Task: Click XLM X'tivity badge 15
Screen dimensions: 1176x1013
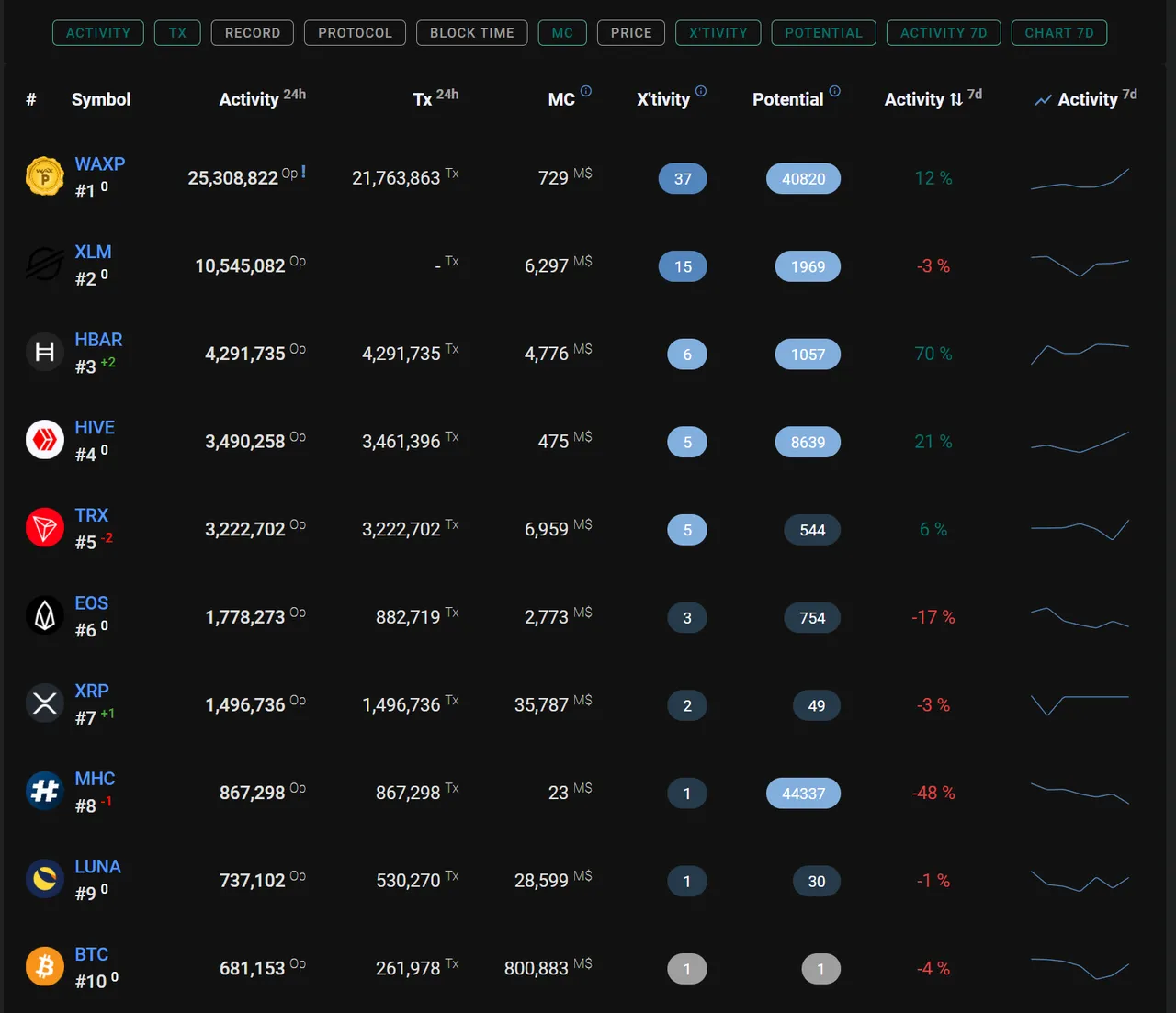Action: 683,266
